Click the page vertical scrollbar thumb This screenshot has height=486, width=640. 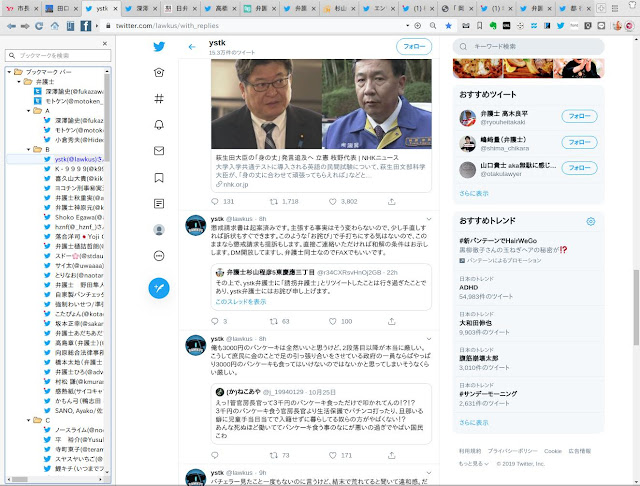[x=636, y=307]
